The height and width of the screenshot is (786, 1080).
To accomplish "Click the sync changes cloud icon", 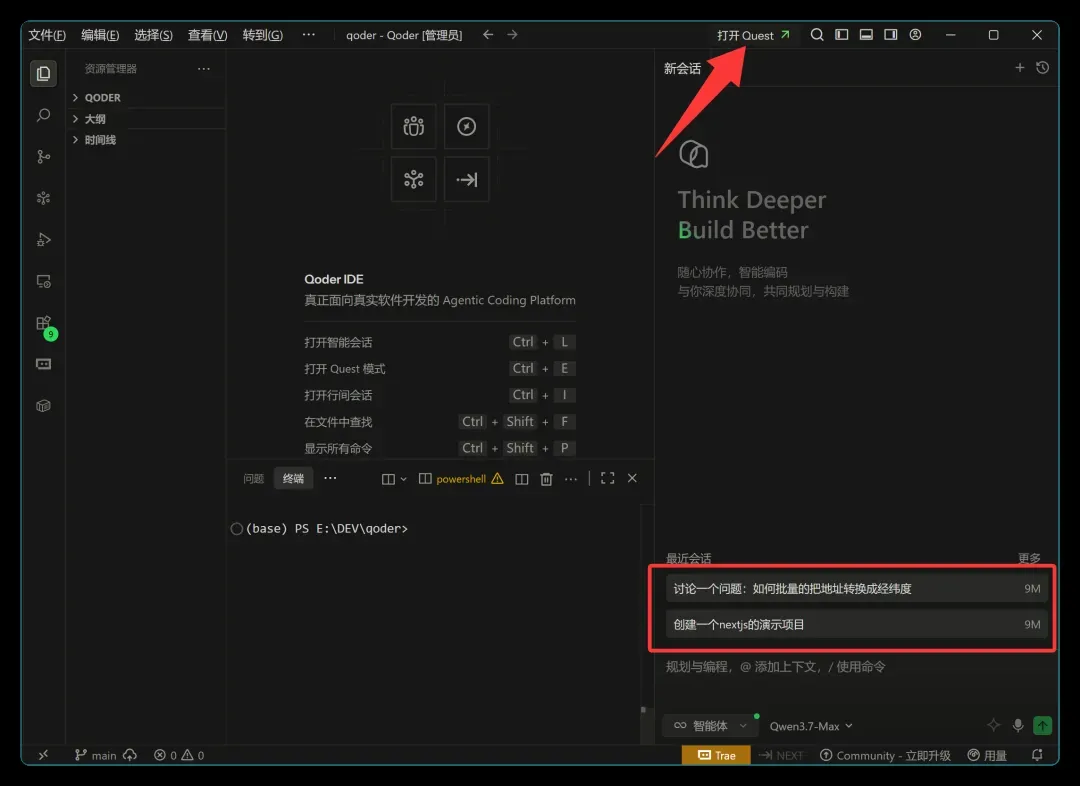I will point(130,755).
